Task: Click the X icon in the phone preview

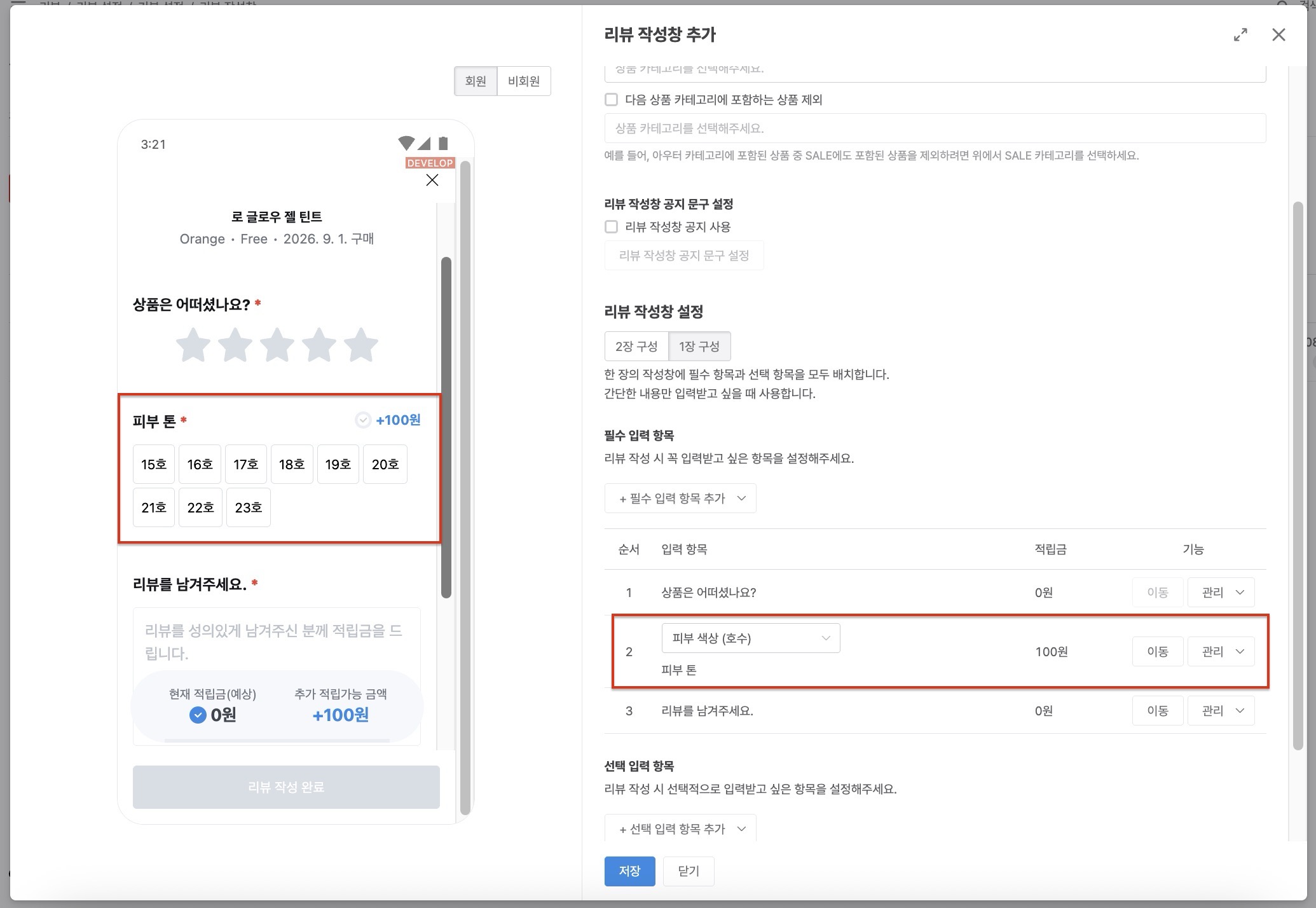Action: pyautogui.click(x=432, y=180)
